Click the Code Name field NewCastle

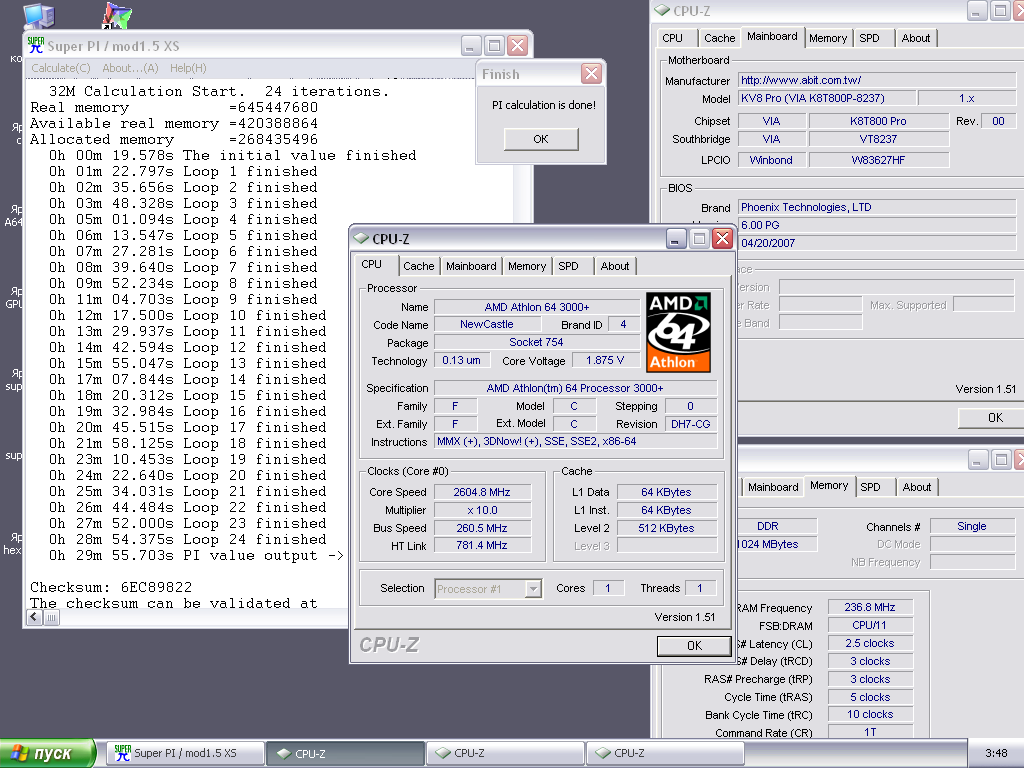click(x=487, y=325)
